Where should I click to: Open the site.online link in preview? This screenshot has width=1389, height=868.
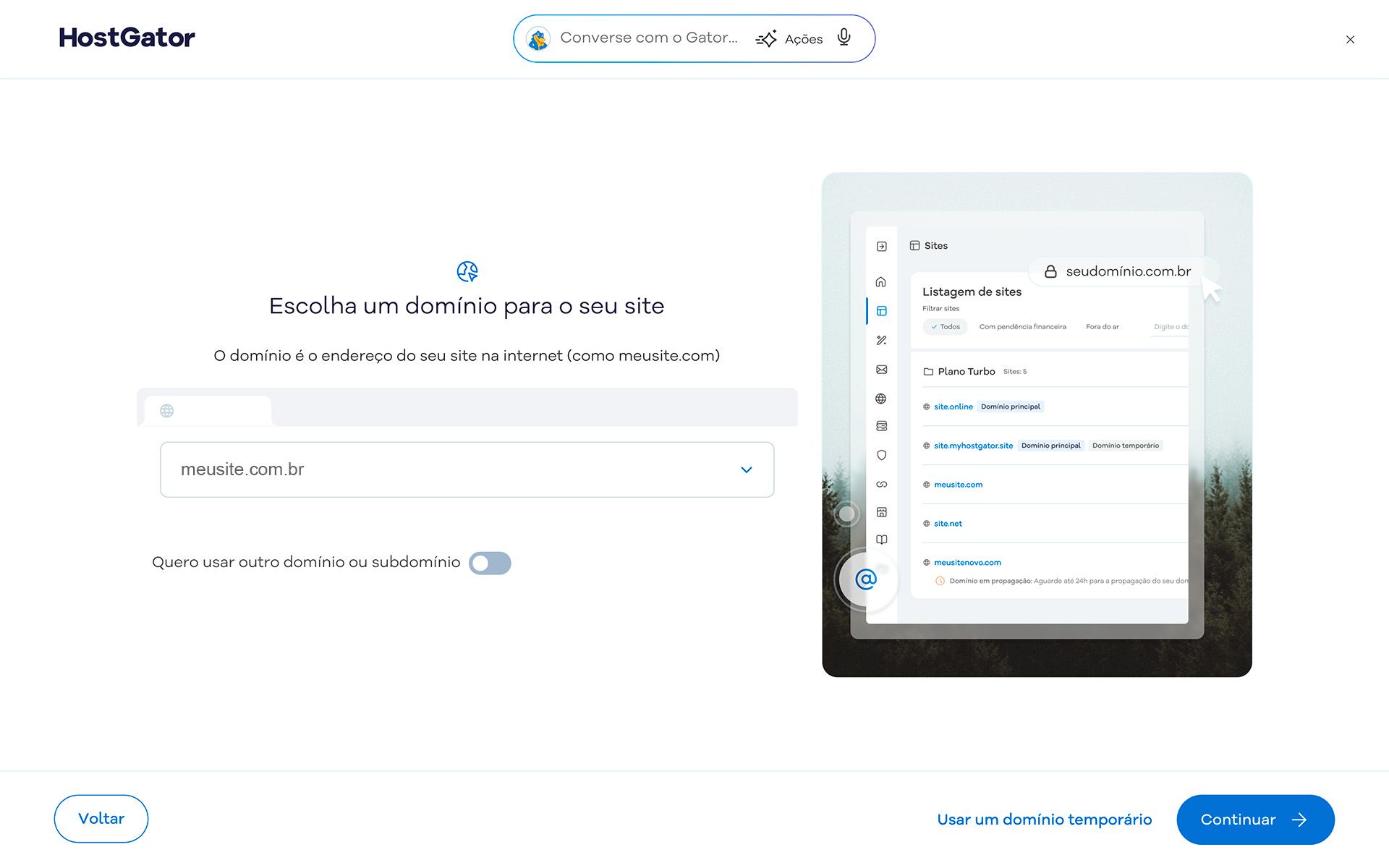[953, 407]
